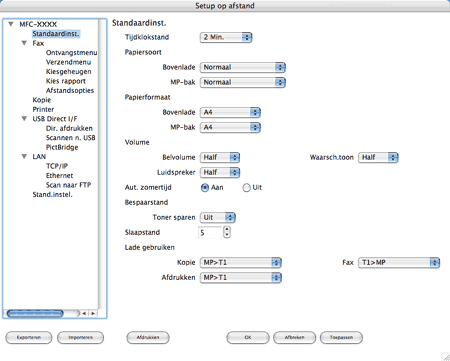
Task: Collapse the MFC-XXXX tree root triangle
Action: coord(11,24)
